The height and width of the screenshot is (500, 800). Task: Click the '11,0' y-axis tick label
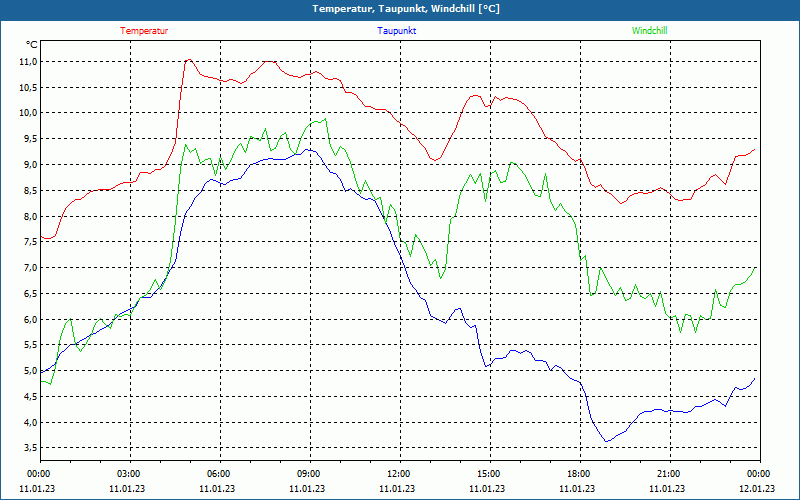tap(28, 62)
